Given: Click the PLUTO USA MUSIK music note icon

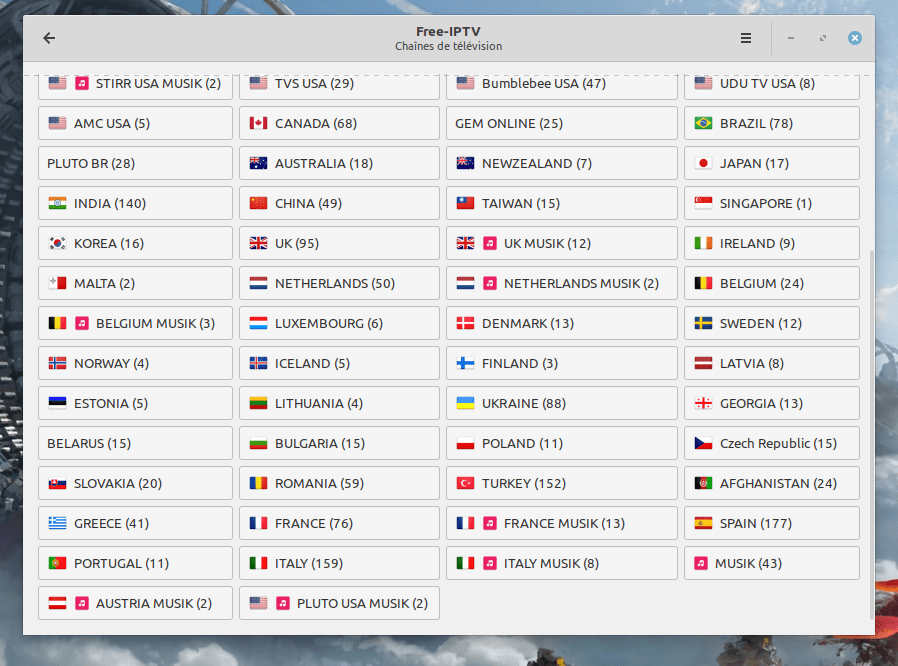Looking at the screenshot, I should [x=283, y=604].
